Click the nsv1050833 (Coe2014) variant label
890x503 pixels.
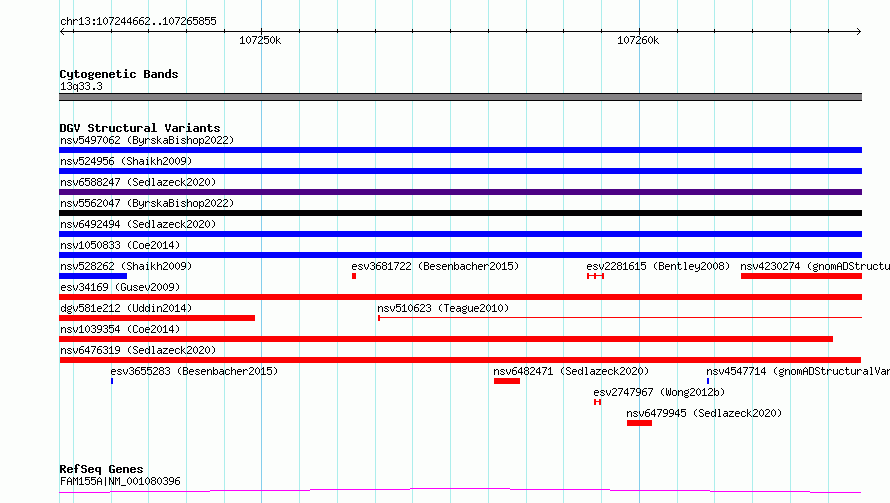[x=120, y=245]
